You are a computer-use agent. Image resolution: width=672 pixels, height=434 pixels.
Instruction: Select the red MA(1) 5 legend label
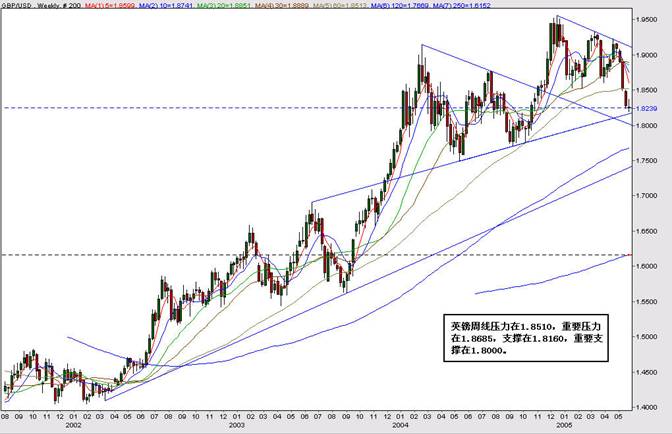pyautogui.click(x=111, y=6)
